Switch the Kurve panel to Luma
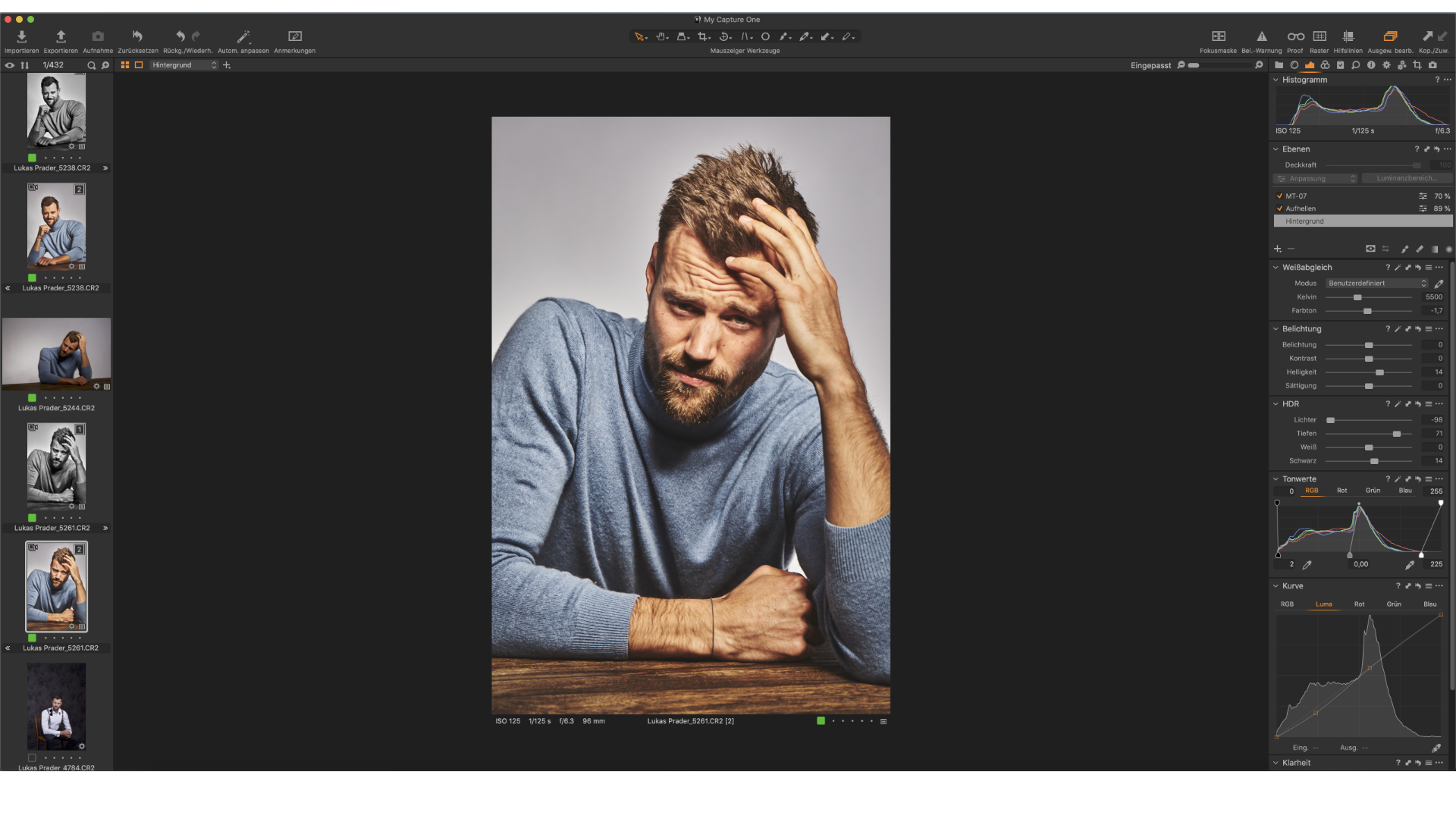This screenshot has width=1456, height=819. point(1324,604)
